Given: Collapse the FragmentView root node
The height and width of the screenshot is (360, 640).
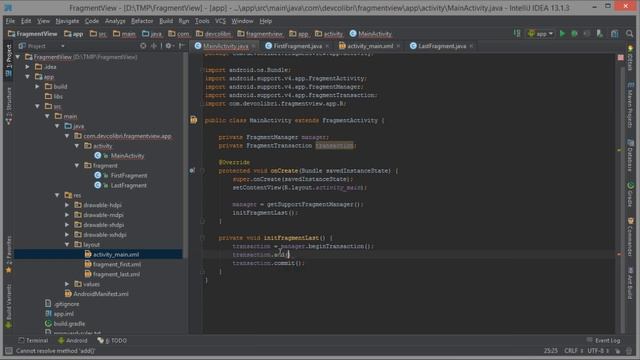Looking at the screenshot, I should coord(18,57).
